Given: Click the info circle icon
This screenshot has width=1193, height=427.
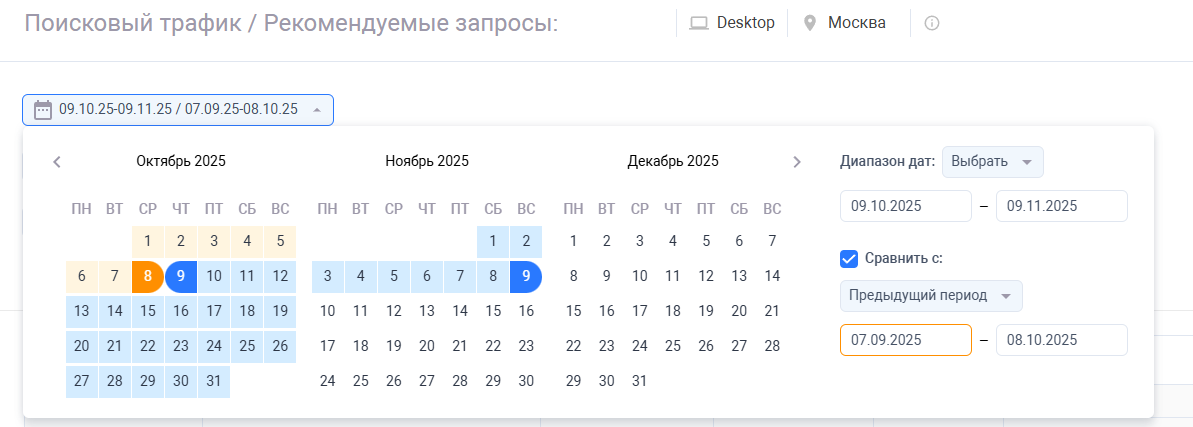Looking at the screenshot, I should pyautogui.click(x=932, y=23).
